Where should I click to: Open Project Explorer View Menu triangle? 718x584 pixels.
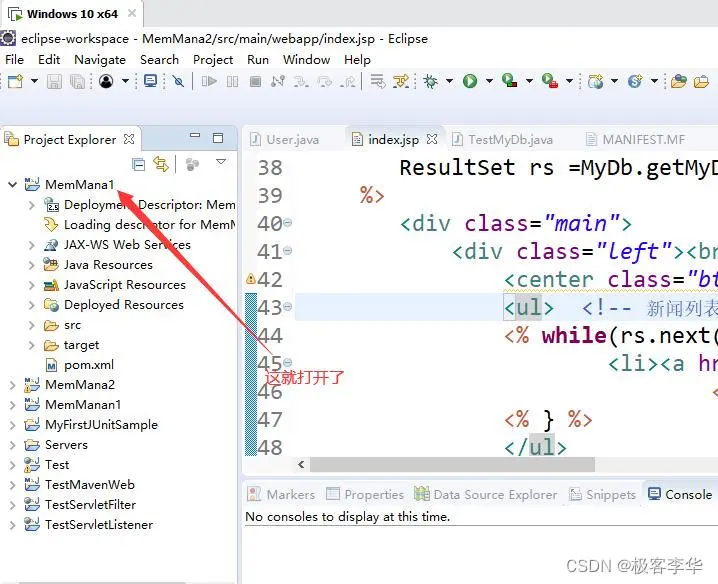pyautogui.click(x=221, y=162)
